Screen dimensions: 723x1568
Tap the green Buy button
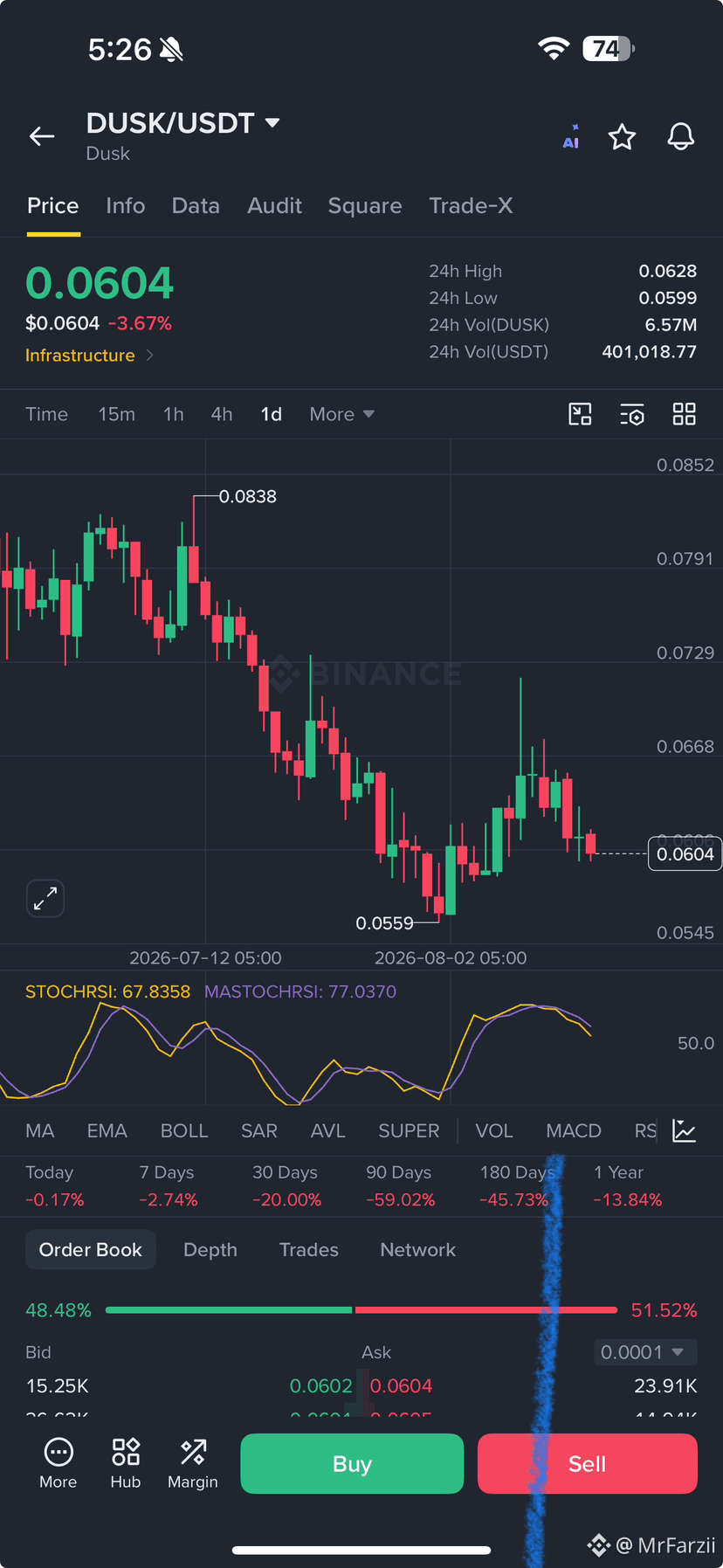point(352,1464)
